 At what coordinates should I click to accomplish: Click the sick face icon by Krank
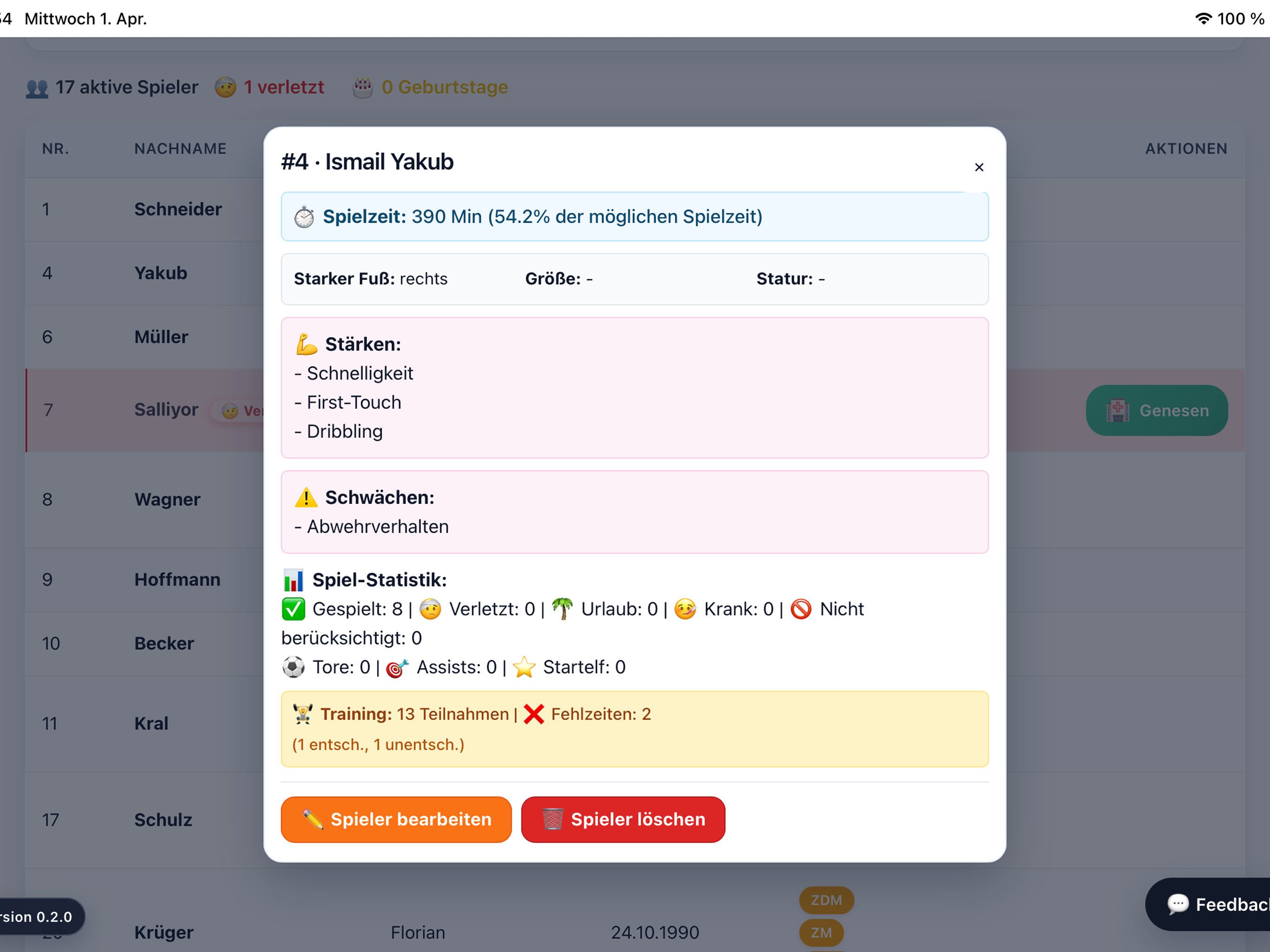pos(685,608)
